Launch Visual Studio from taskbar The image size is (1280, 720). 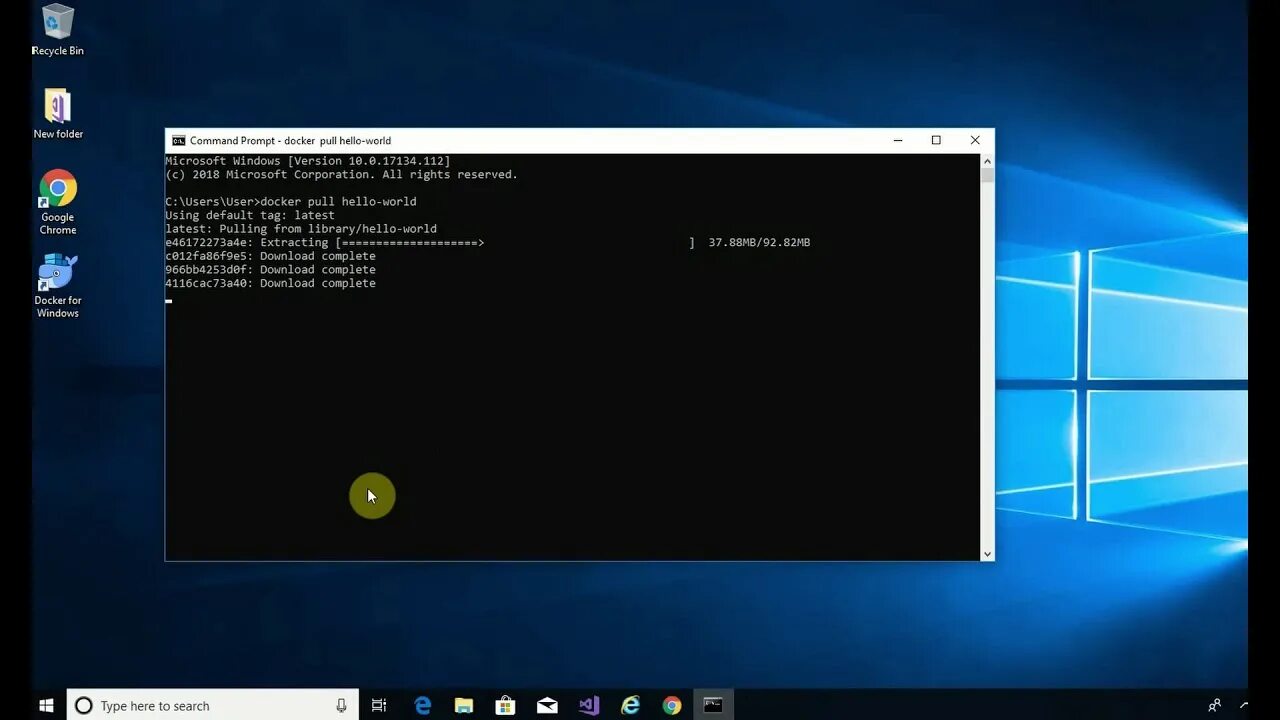click(588, 706)
